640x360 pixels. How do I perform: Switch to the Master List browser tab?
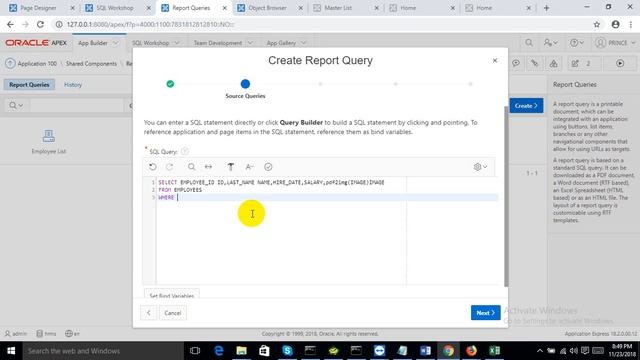[338, 8]
